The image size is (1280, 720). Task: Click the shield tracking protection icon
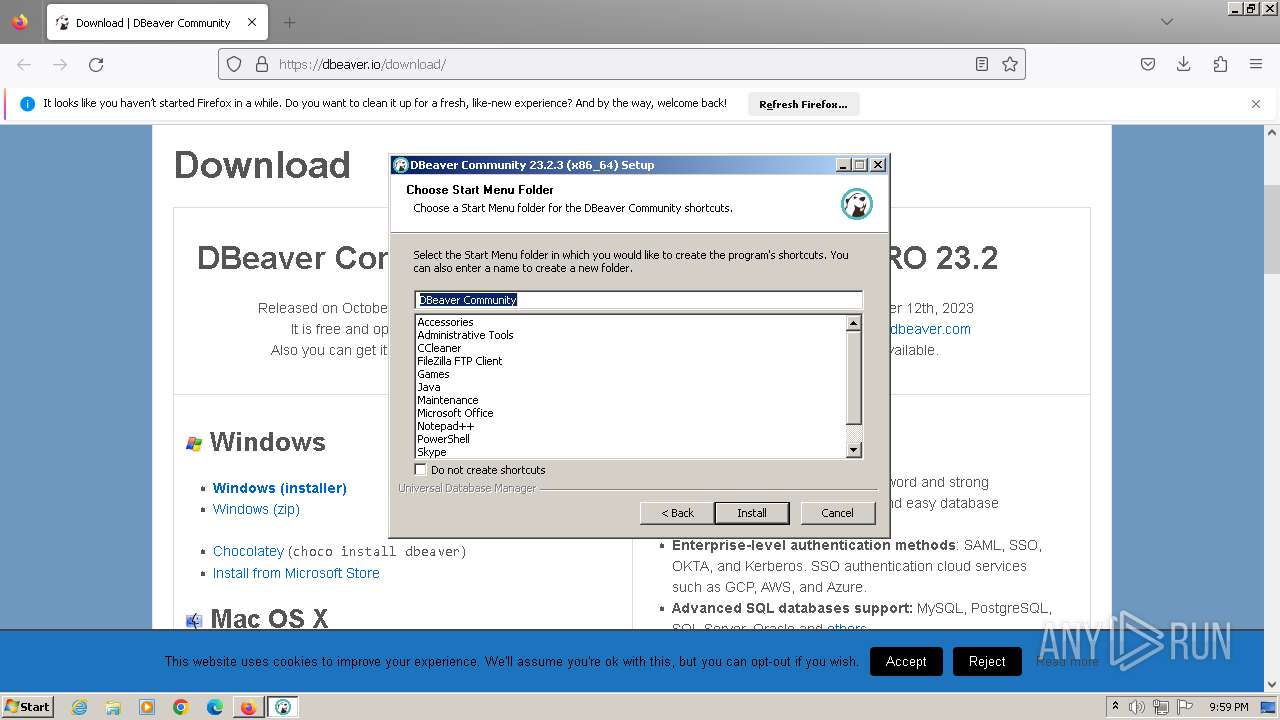point(234,64)
